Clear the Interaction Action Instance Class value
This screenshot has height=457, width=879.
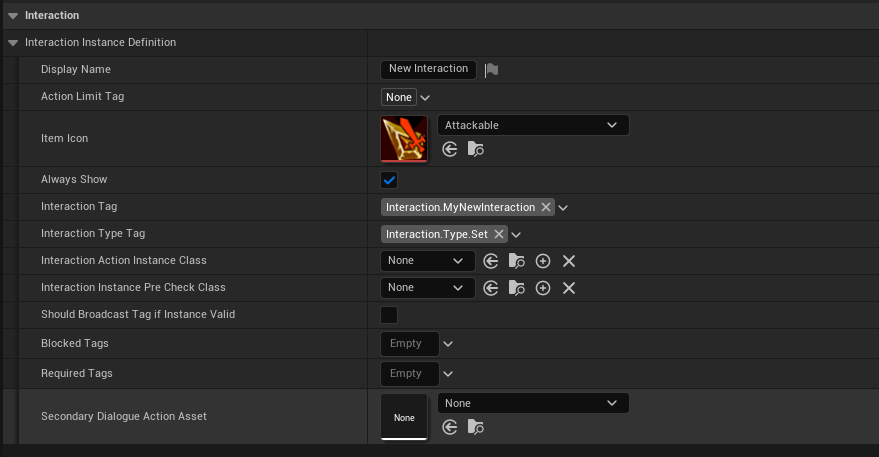coord(569,261)
